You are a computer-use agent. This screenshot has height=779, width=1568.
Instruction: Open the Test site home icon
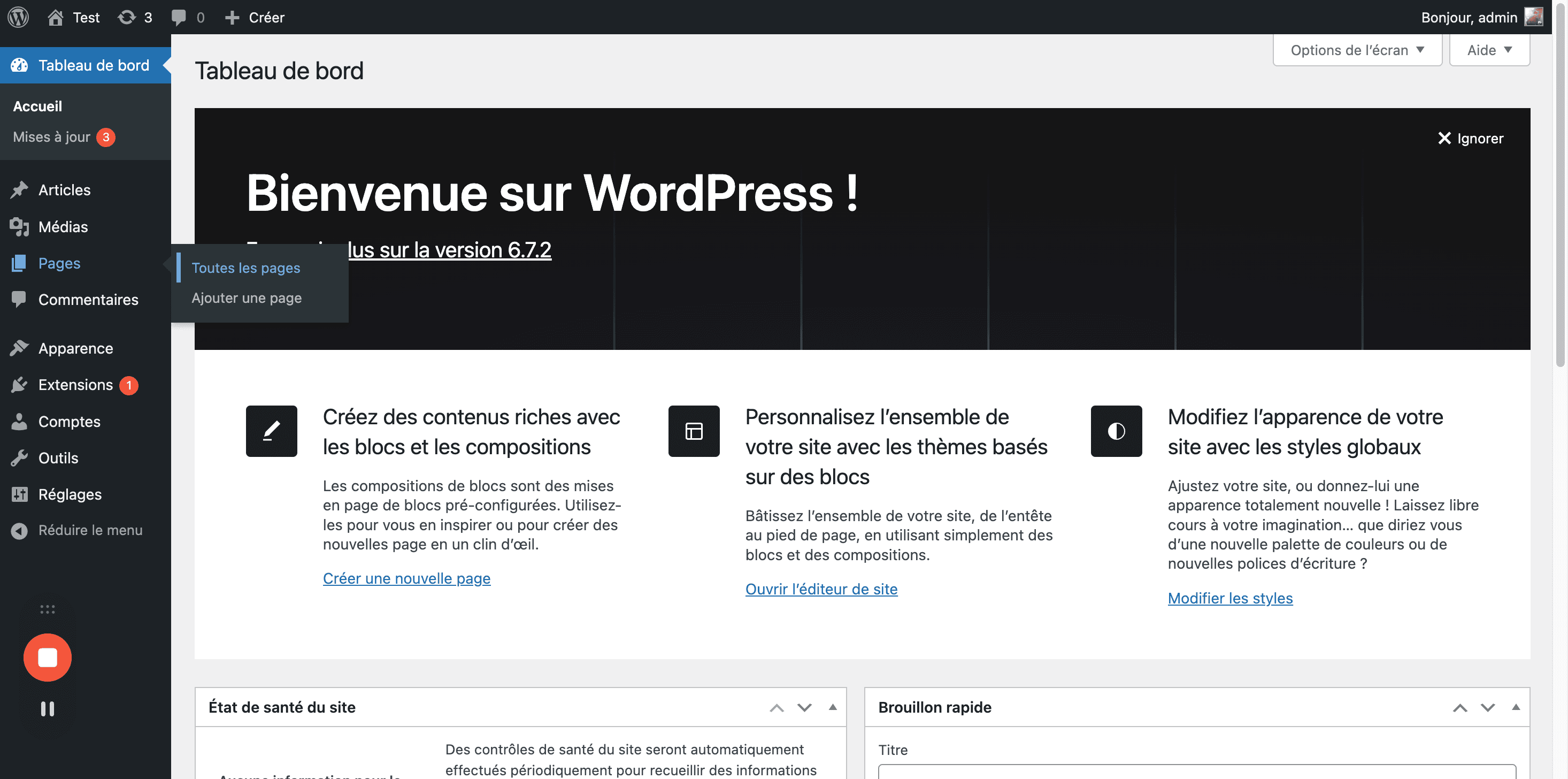[56, 17]
